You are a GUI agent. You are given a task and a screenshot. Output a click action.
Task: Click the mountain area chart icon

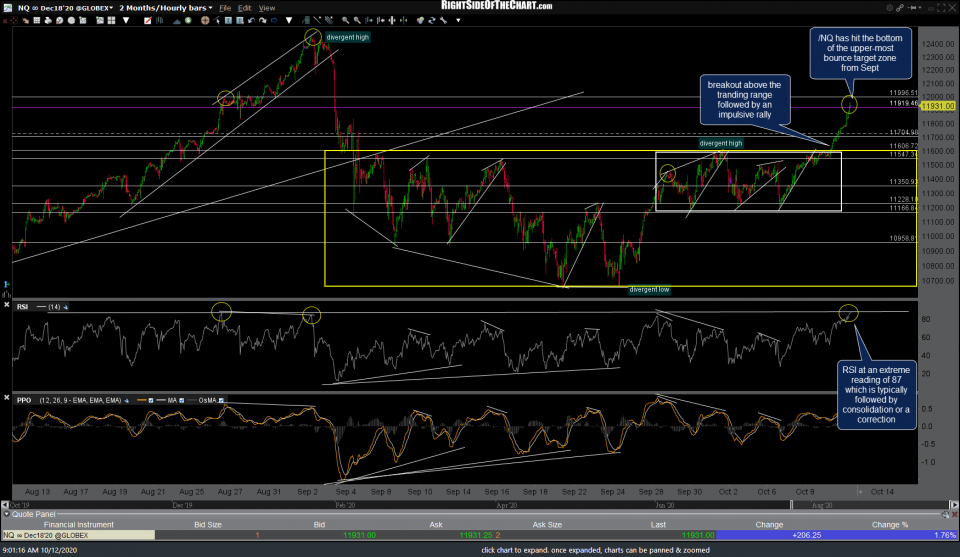[176, 20]
